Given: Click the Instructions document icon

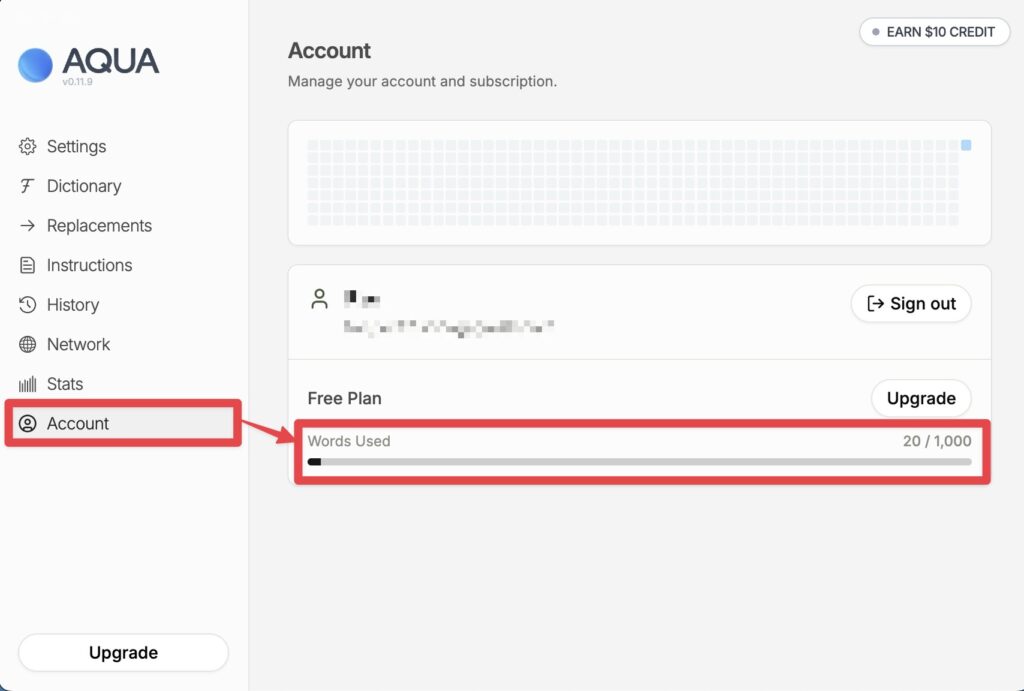Looking at the screenshot, I should [x=28, y=265].
